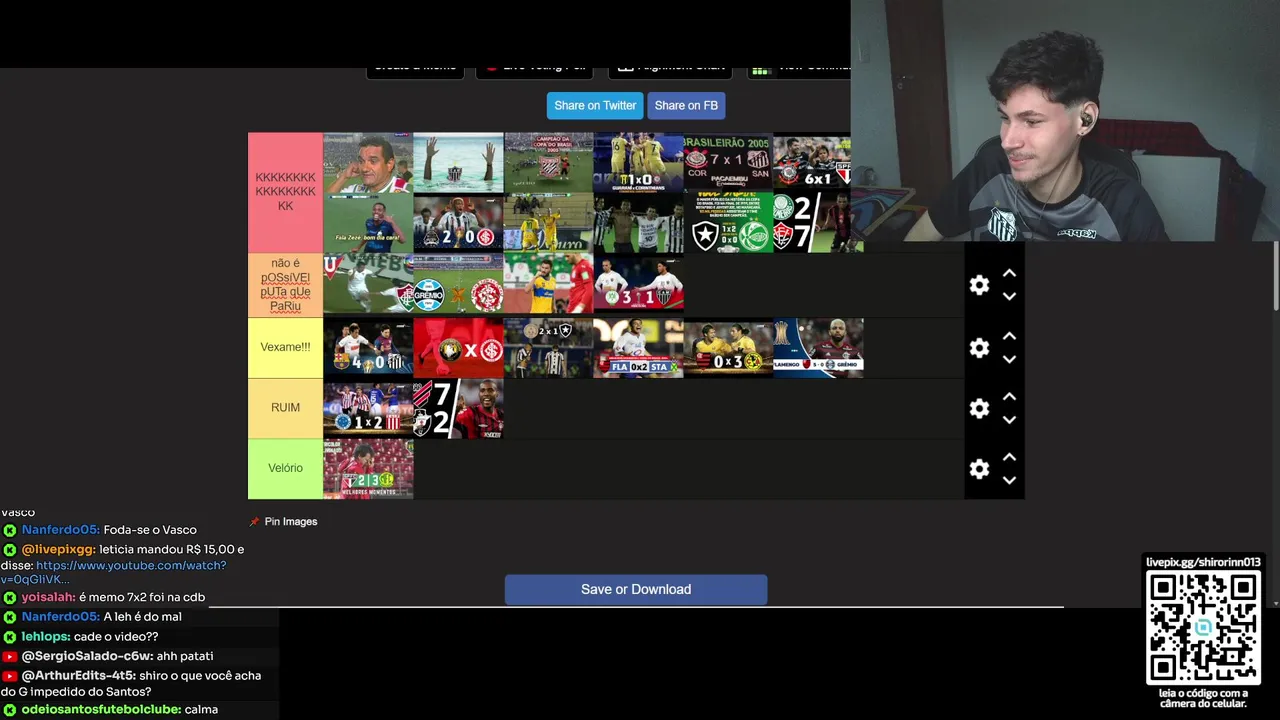Select the pink KKKKKKKK tier label
Viewport: 1280px width, 720px height.
click(285, 192)
